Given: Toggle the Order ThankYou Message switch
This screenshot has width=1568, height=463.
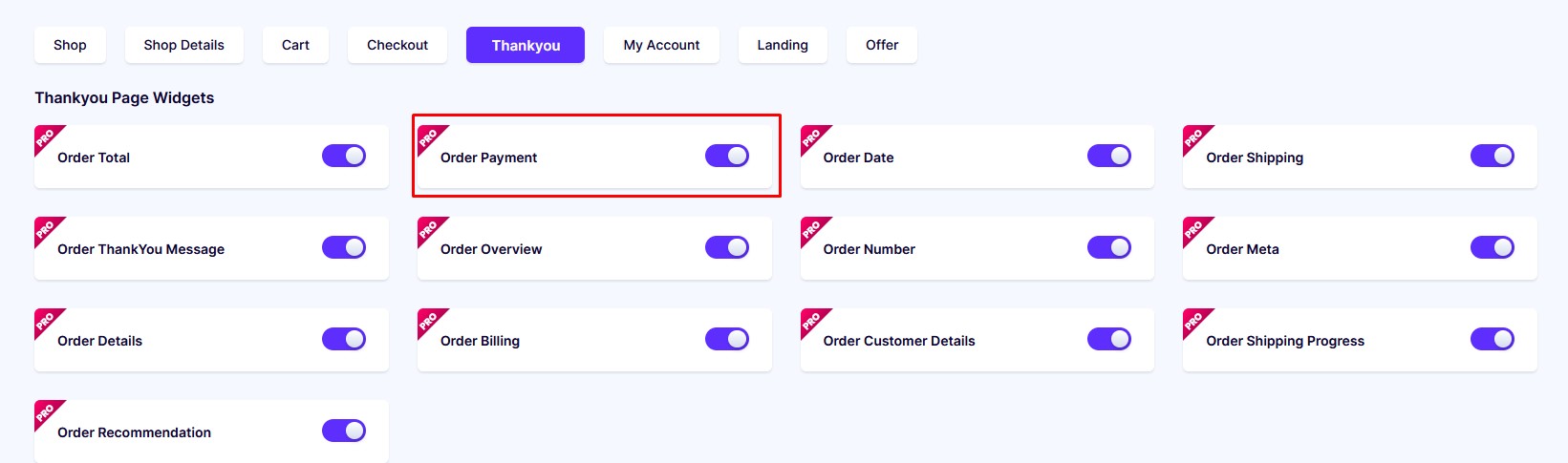Looking at the screenshot, I should pyautogui.click(x=344, y=247).
